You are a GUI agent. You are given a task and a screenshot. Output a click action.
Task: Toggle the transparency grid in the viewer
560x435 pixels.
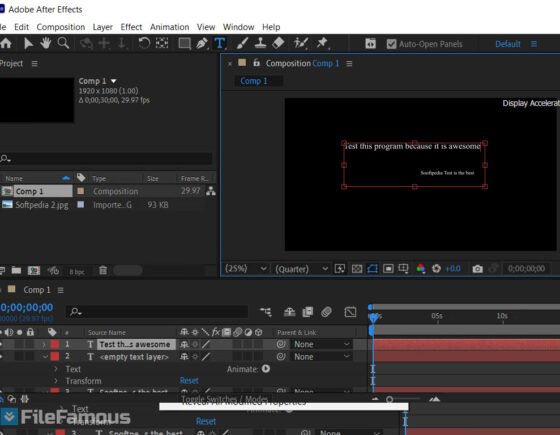357,269
